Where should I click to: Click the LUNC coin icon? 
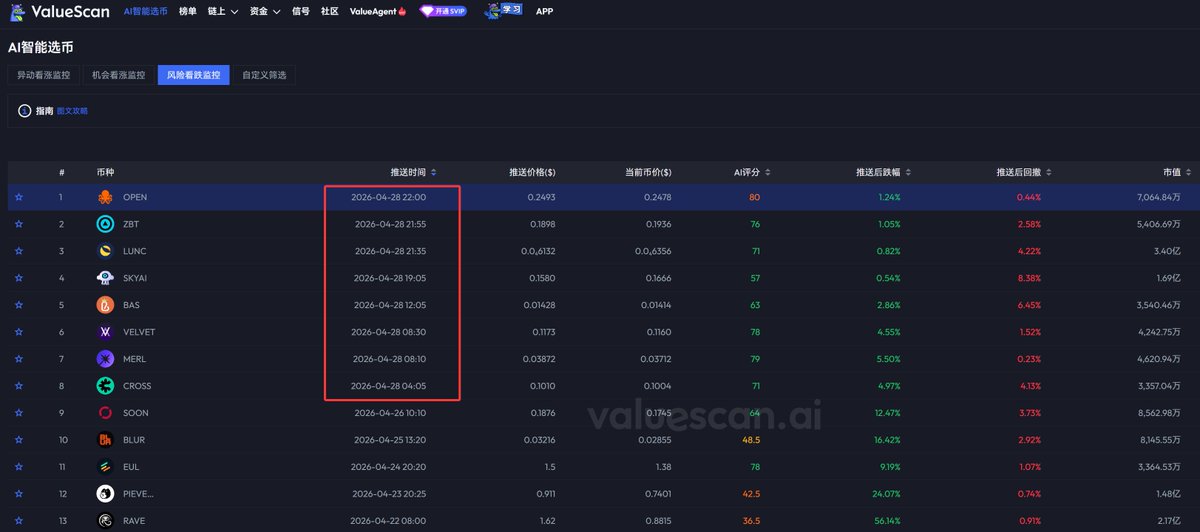click(105, 251)
